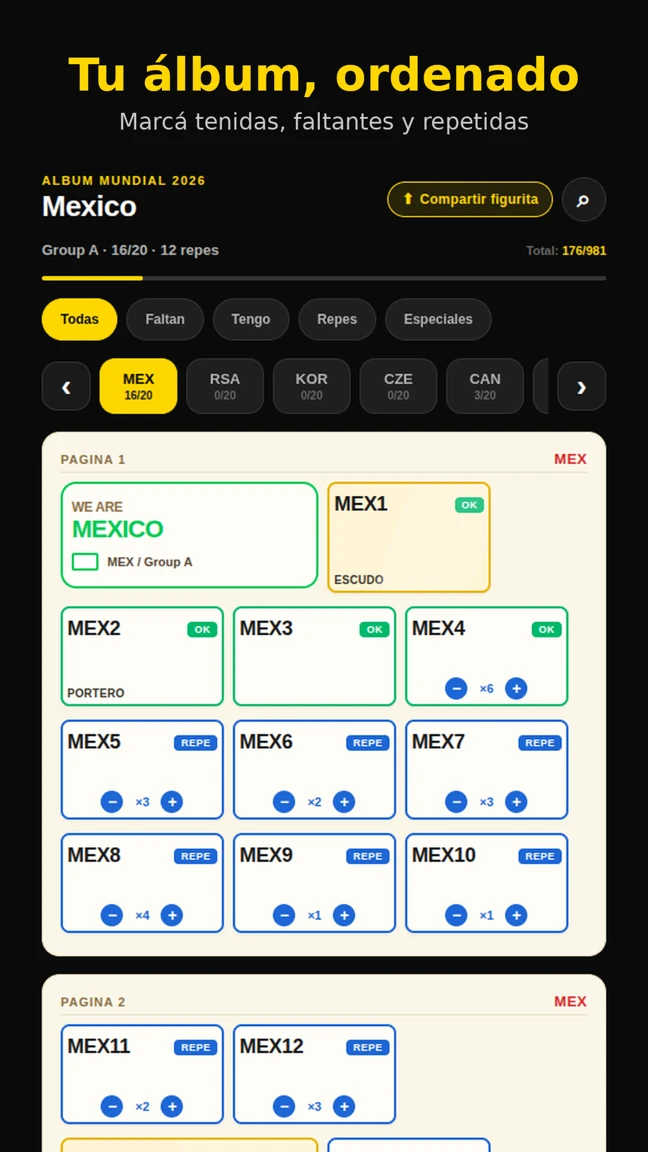
Task: Open the KOR team tab
Action: [x=312, y=386]
